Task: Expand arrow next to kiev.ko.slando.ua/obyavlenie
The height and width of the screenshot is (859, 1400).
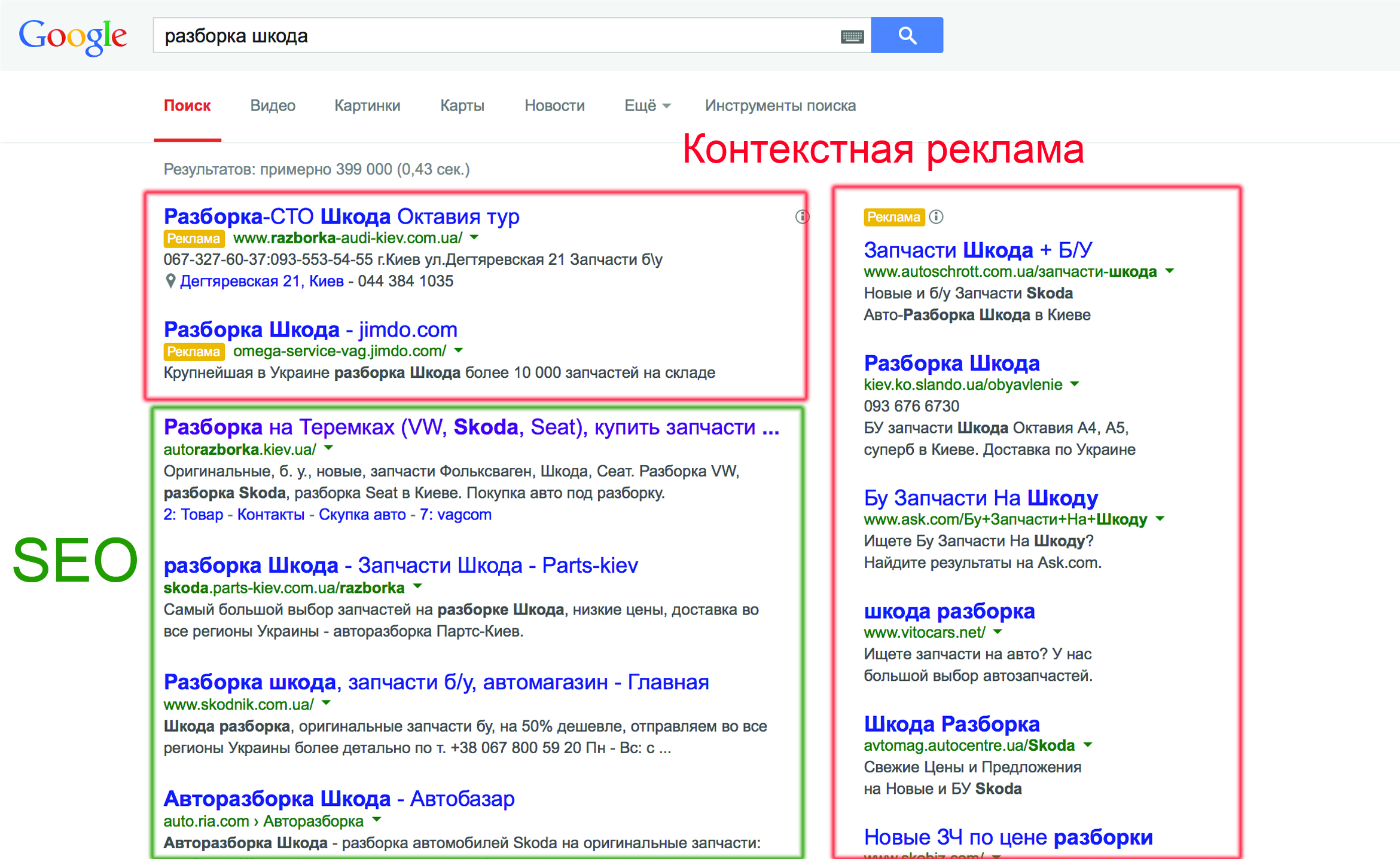Action: pyautogui.click(x=1075, y=384)
